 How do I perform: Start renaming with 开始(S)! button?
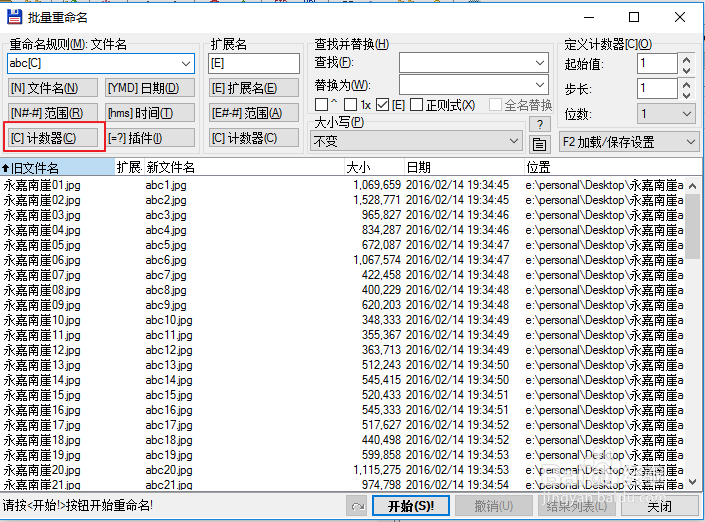click(x=411, y=506)
